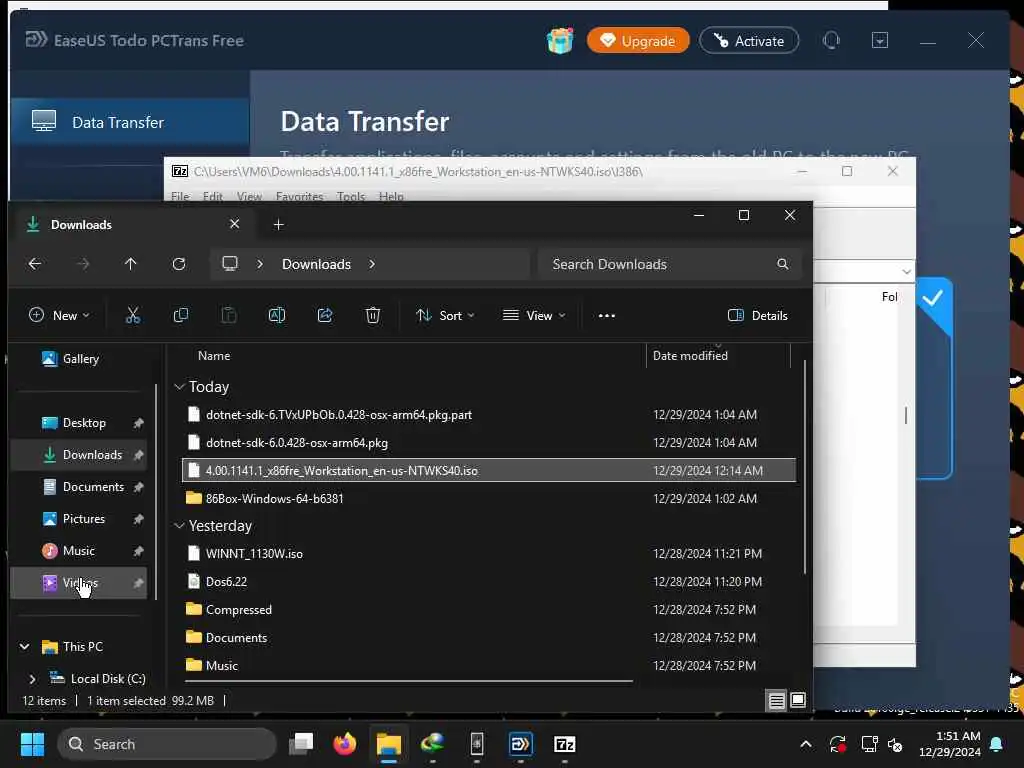Click the PC icon in address bar
The image size is (1024, 768).
[x=230, y=264]
